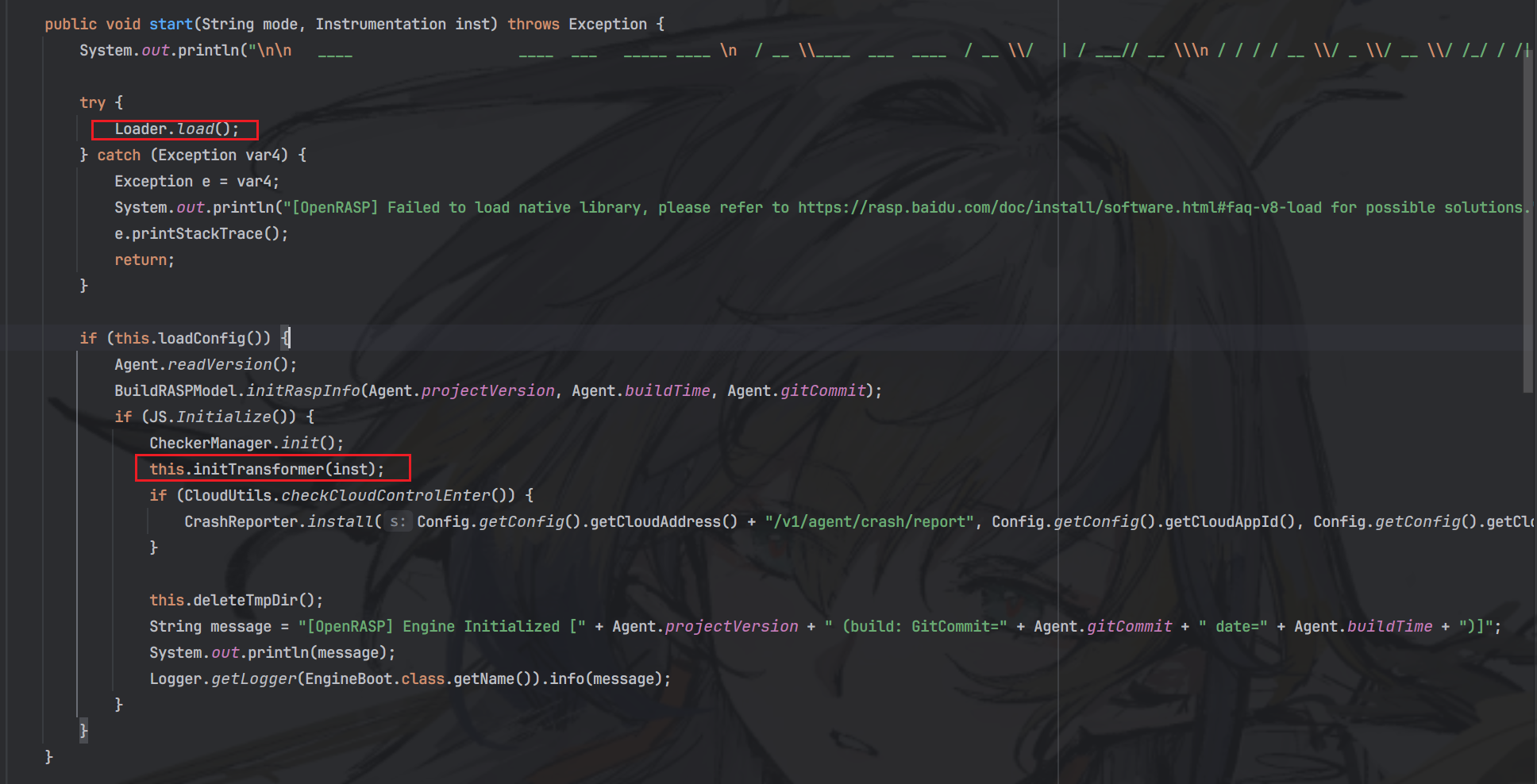Click the CheckerManager.init(); line
The width and height of the screenshot is (1537, 784).
point(246,443)
